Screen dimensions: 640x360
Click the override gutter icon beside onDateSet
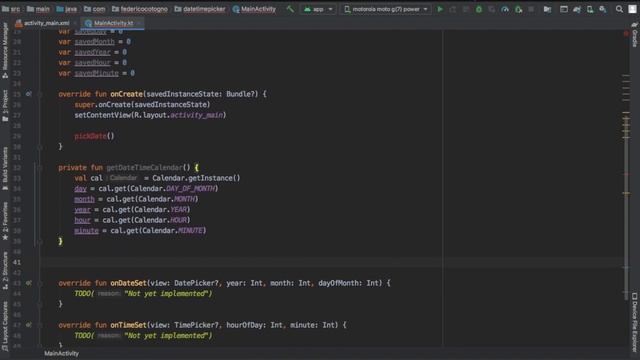pyautogui.click(x=28, y=283)
